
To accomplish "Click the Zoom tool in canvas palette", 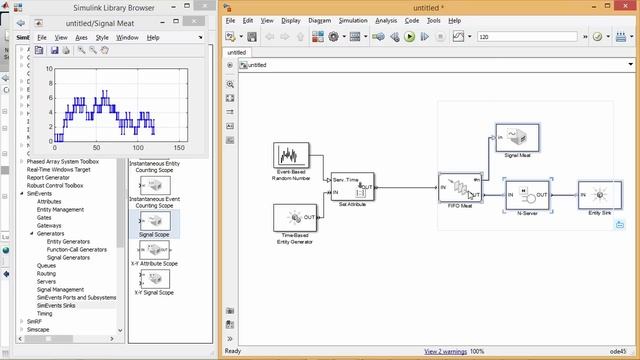I will point(230,84).
